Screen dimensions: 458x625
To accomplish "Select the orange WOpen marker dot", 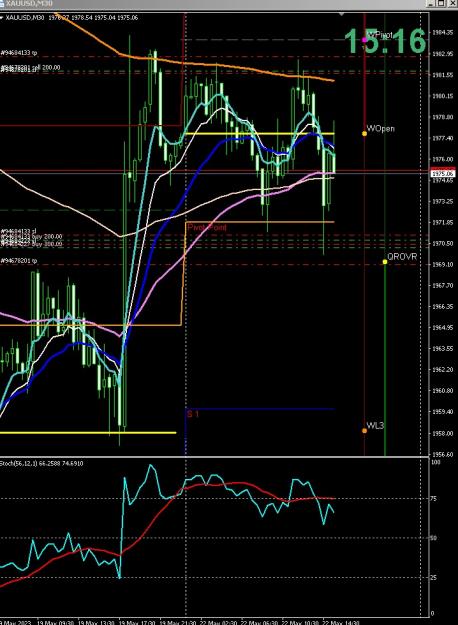I will 364,134.
